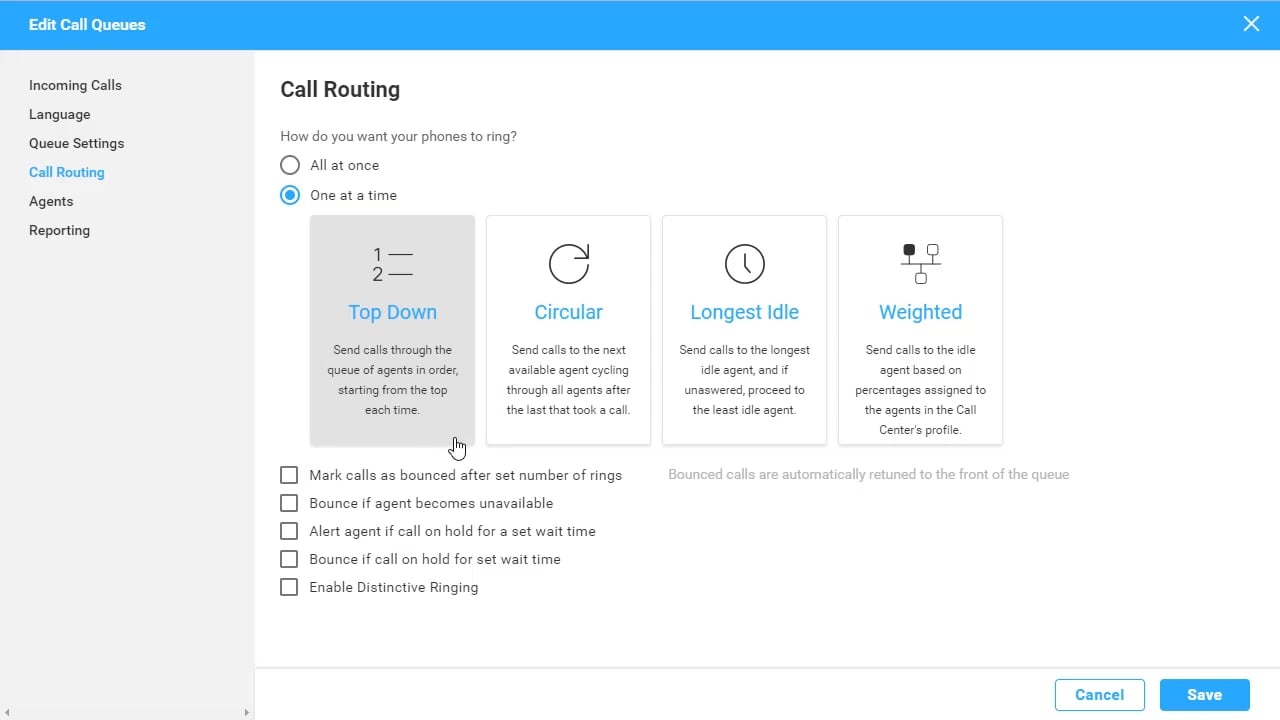Open the Reporting section
This screenshot has height=720, width=1280.
pyautogui.click(x=59, y=230)
